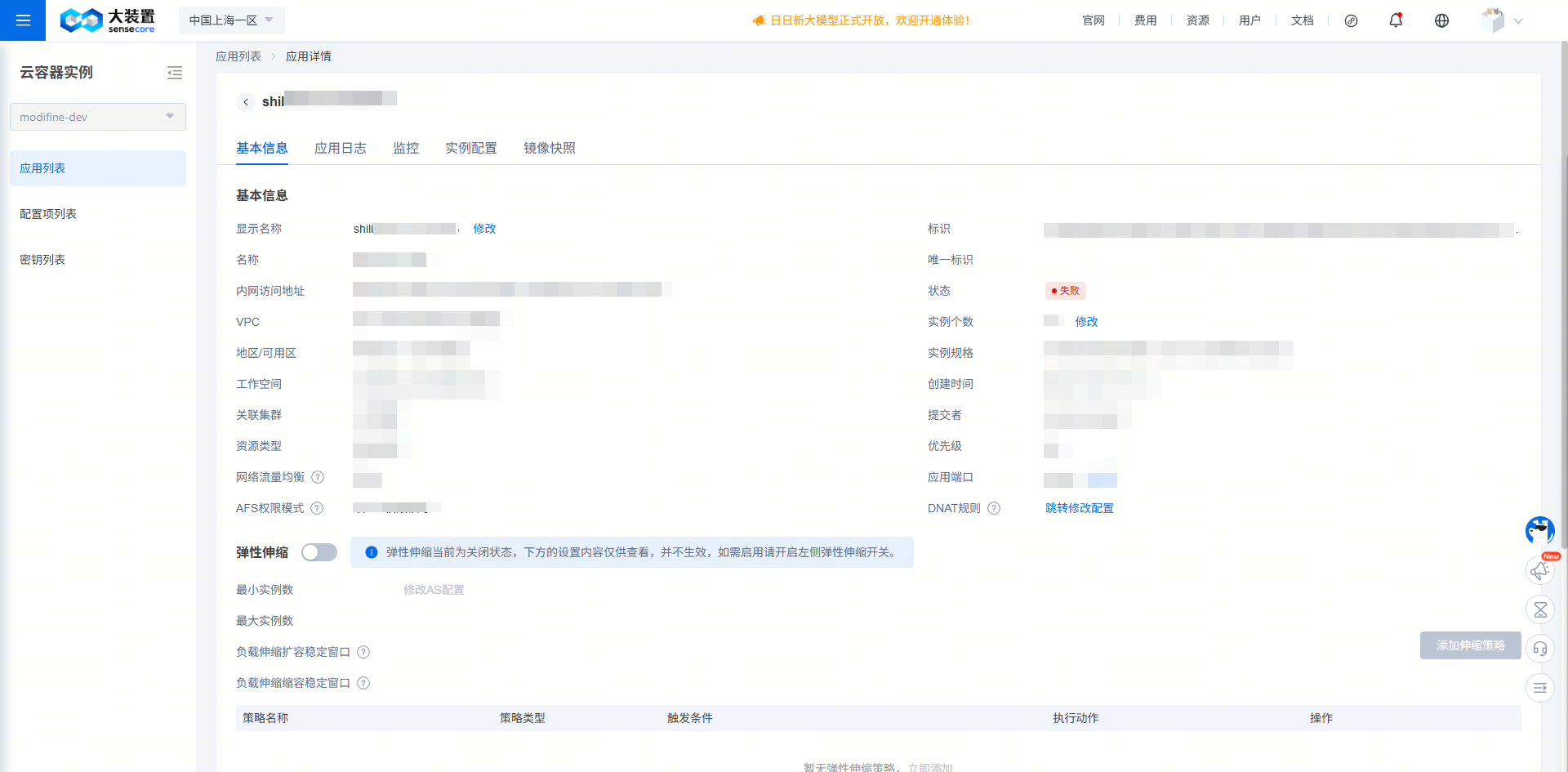Click help icon beside 网络流量均衡
The width and height of the screenshot is (1568, 772).
[318, 477]
